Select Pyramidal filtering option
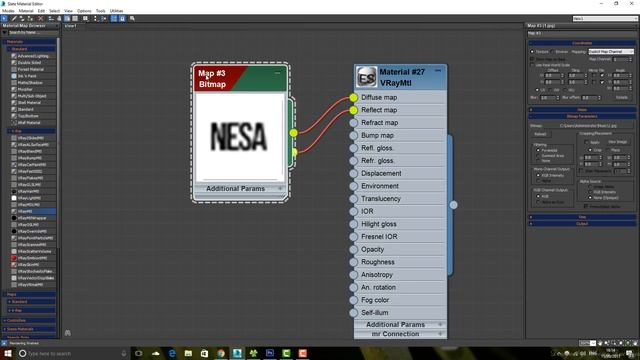 [538, 150]
